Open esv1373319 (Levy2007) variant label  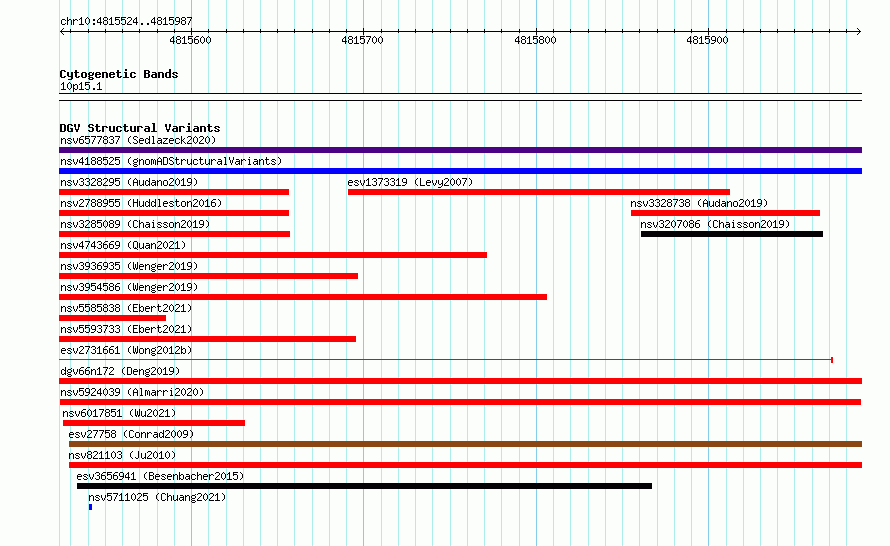(410, 182)
